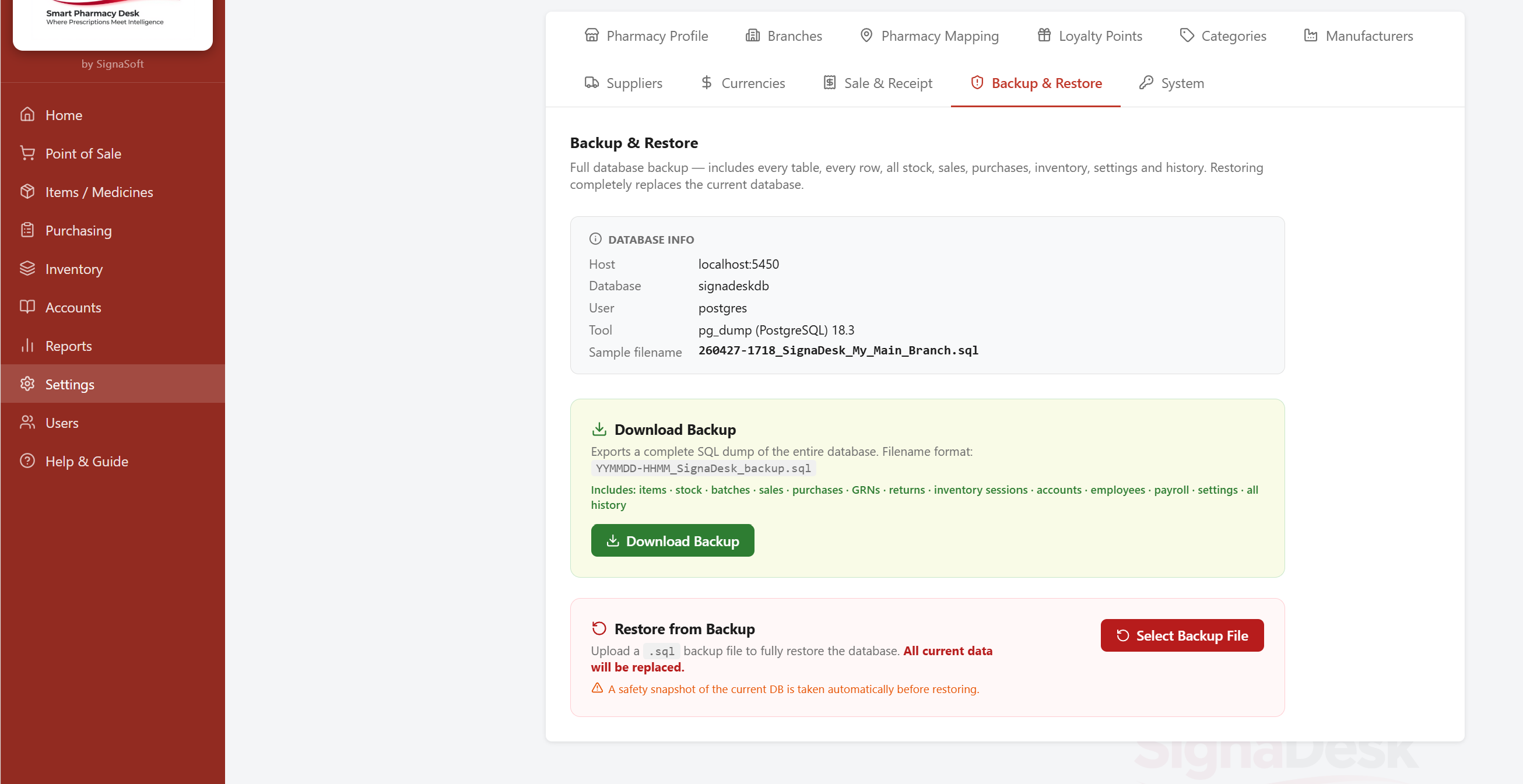Click the Select Backup File button
The image size is (1523, 784).
click(x=1181, y=635)
